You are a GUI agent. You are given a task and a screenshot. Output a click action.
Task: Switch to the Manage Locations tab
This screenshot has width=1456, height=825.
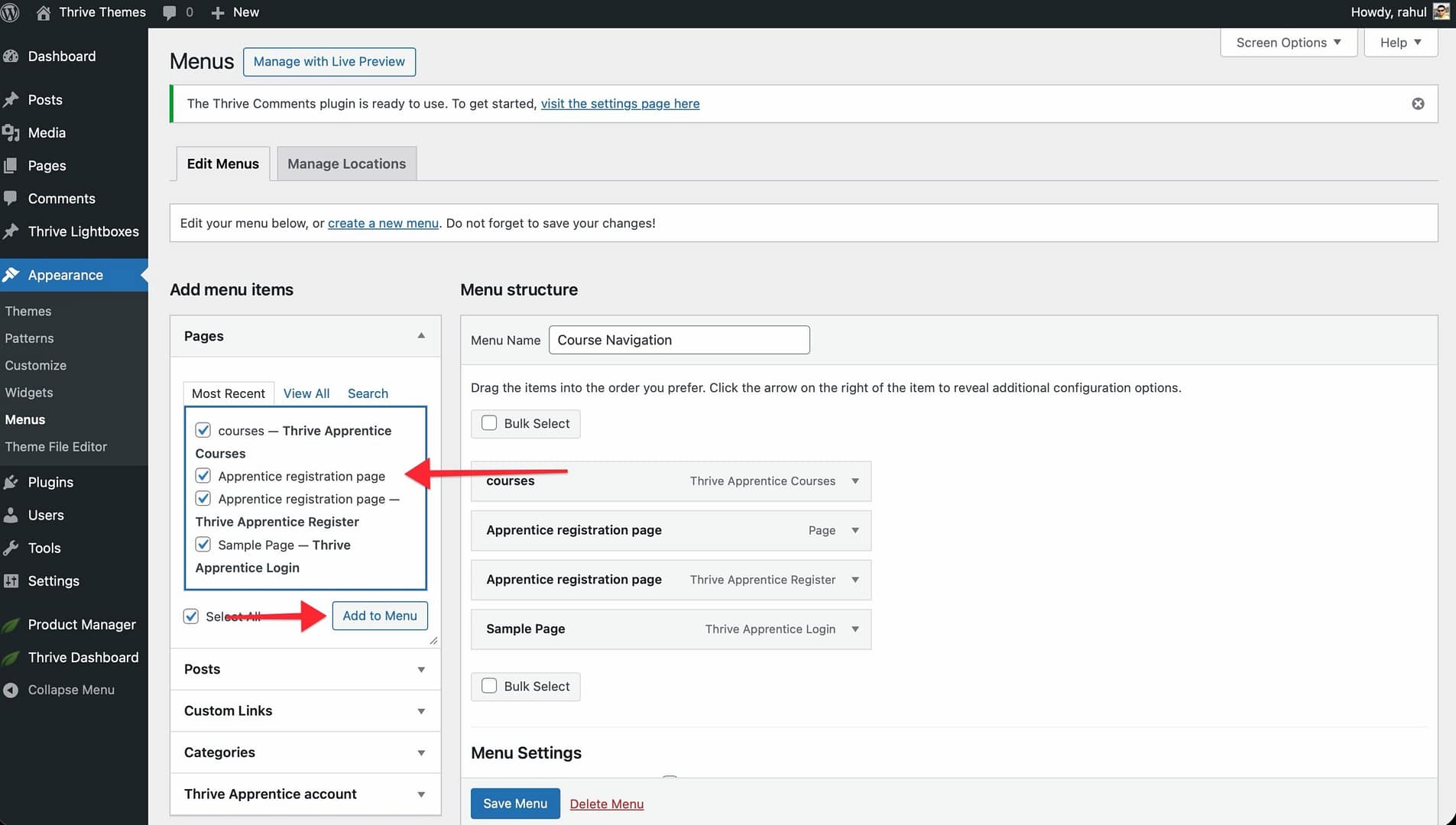tap(346, 163)
